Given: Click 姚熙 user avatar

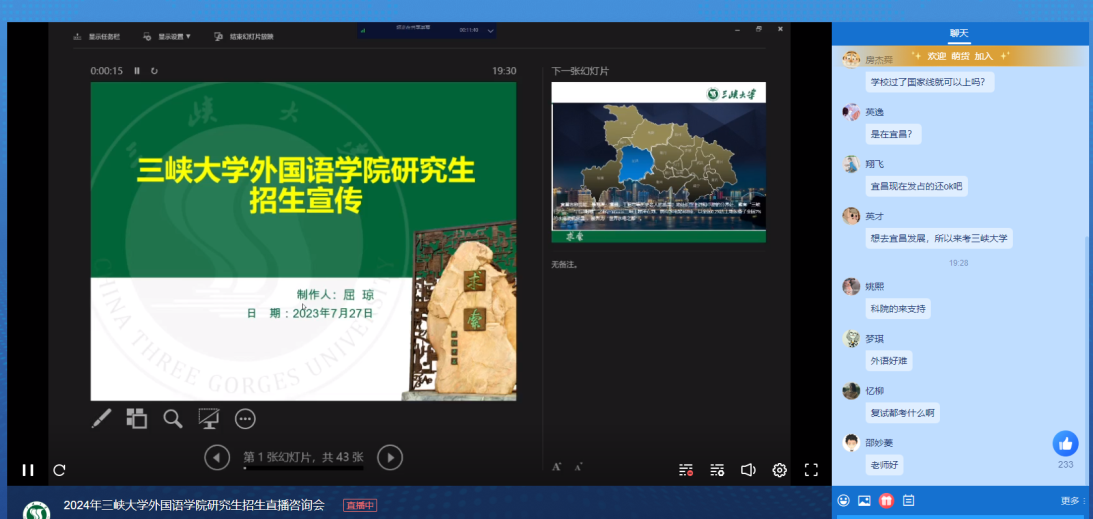Looking at the screenshot, I should click(851, 286).
